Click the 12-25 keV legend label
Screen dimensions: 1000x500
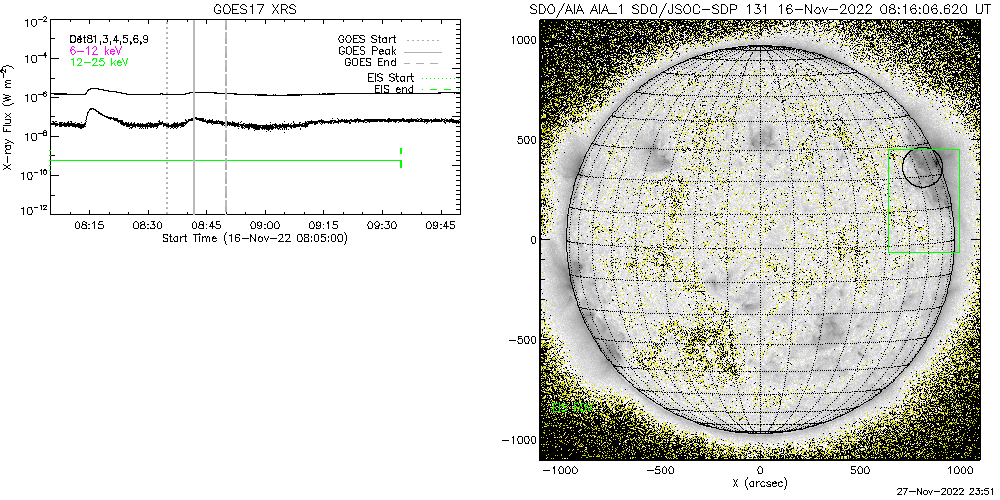pyautogui.click(x=98, y=61)
